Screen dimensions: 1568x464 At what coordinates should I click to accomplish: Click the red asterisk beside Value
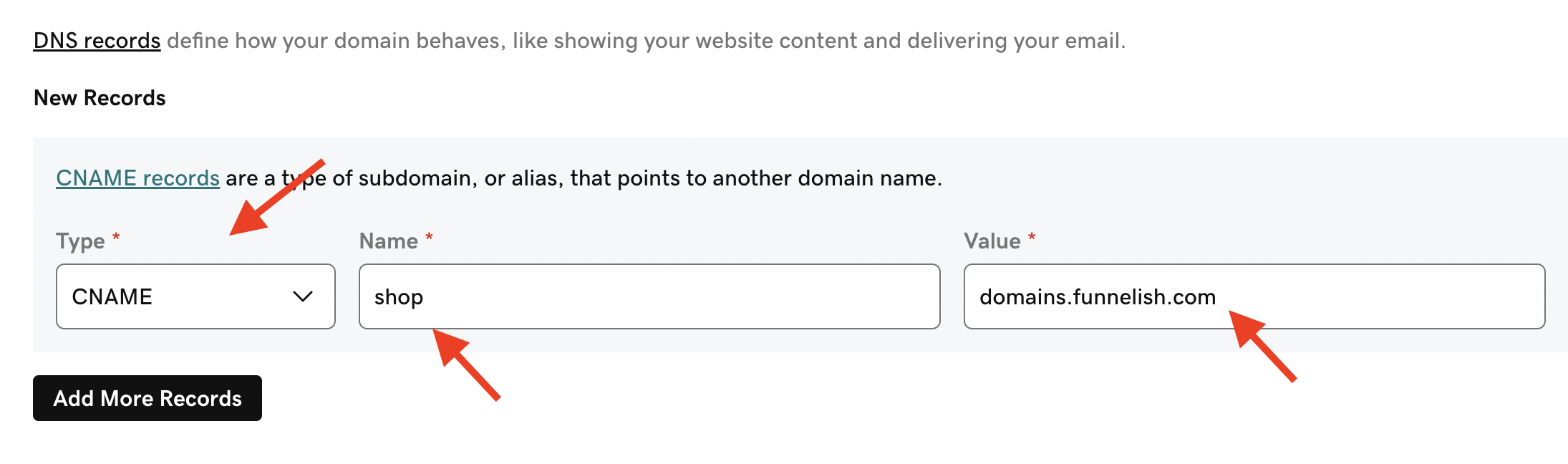1032,237
